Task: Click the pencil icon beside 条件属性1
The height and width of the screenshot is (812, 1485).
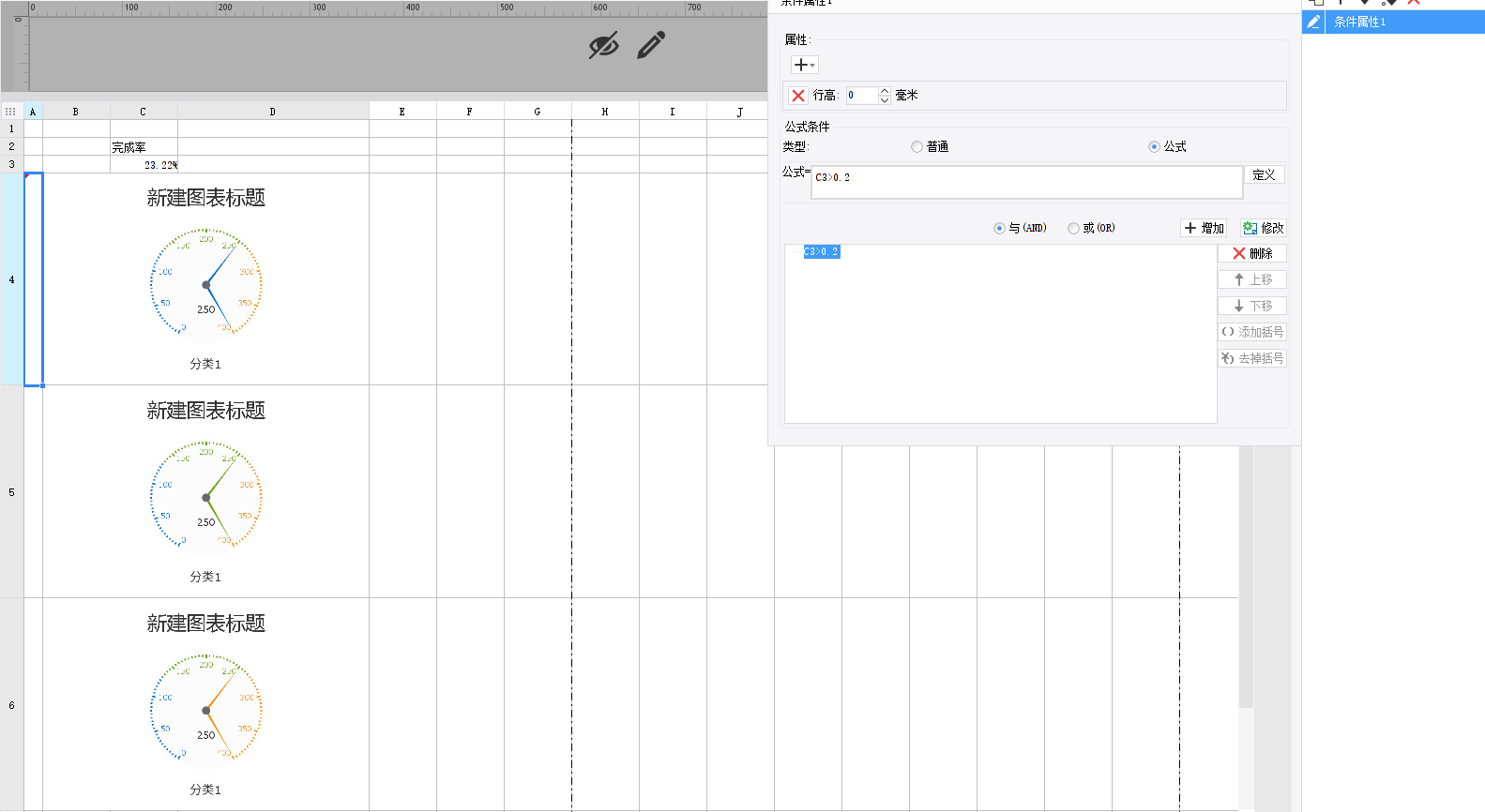Action: click(1313, 22)
